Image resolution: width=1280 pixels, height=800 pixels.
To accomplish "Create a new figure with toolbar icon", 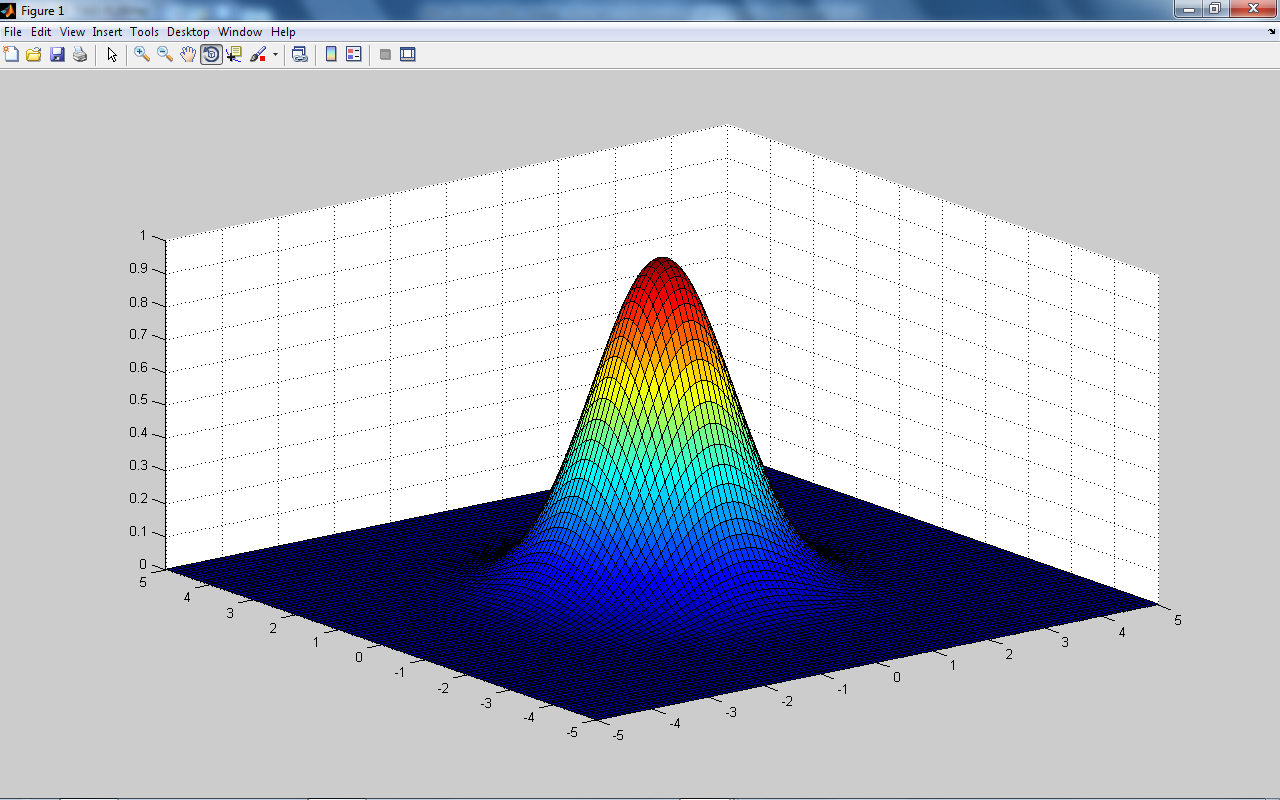I will click(x=11, y=54).
